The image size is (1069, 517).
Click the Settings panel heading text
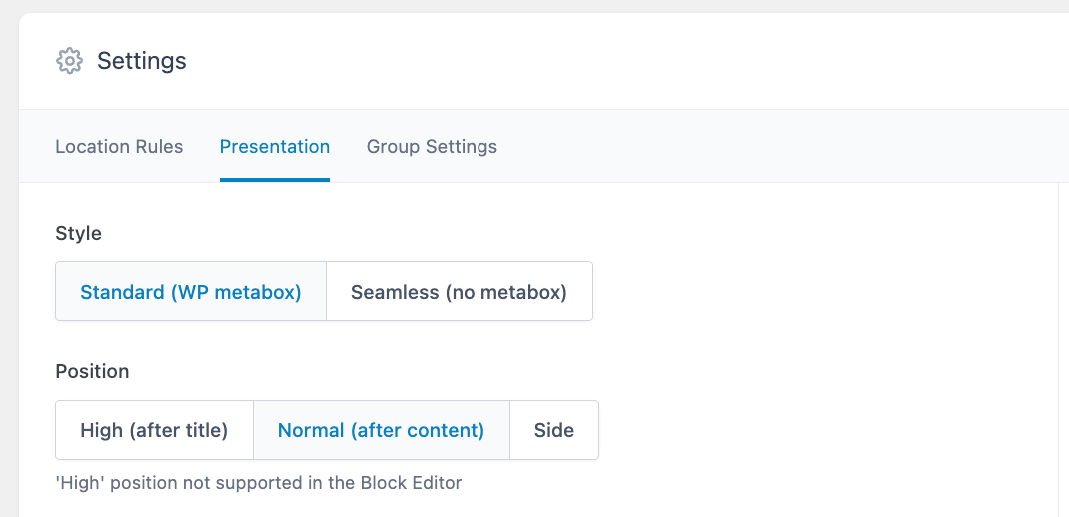pos(142,61)
